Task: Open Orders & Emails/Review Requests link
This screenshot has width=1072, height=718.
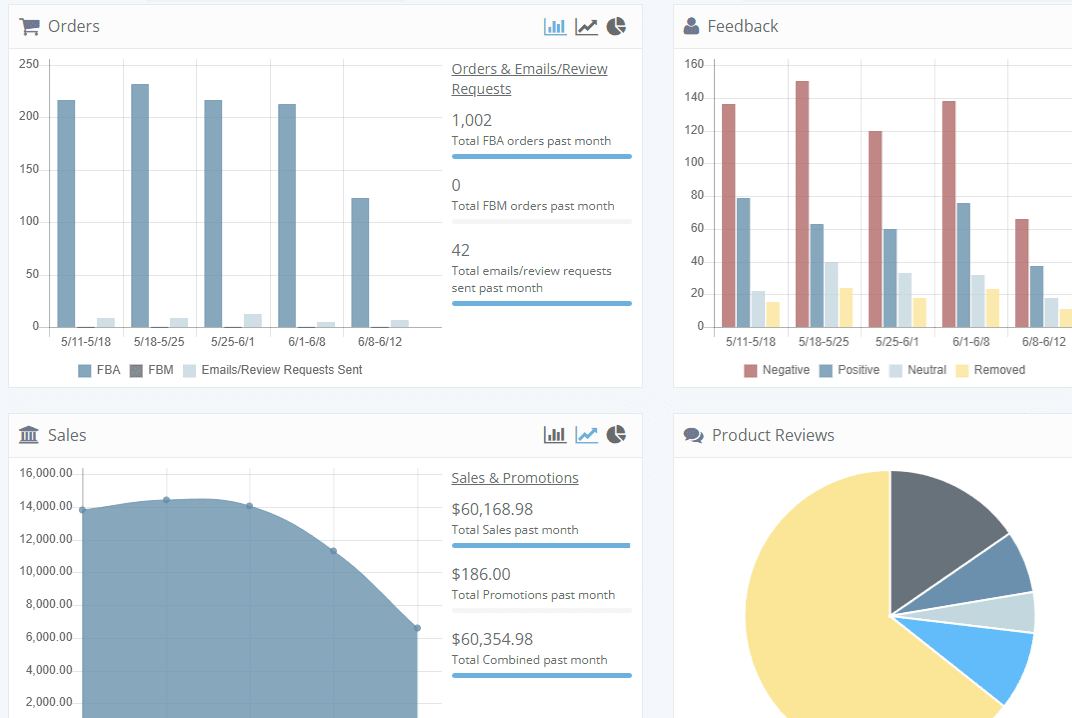Action: coord(529,79)
